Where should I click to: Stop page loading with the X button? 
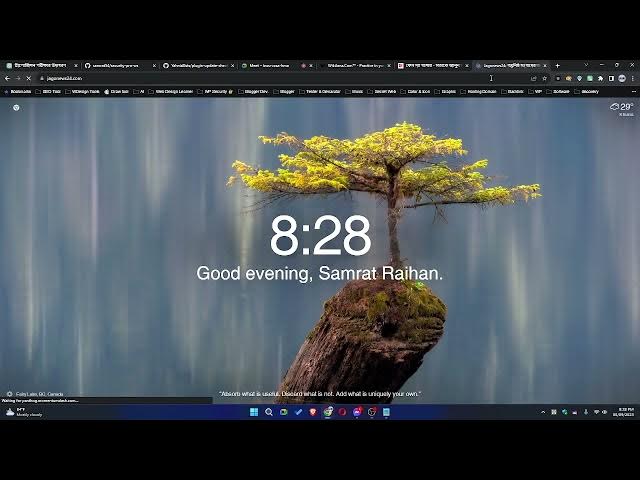[29, 78]
